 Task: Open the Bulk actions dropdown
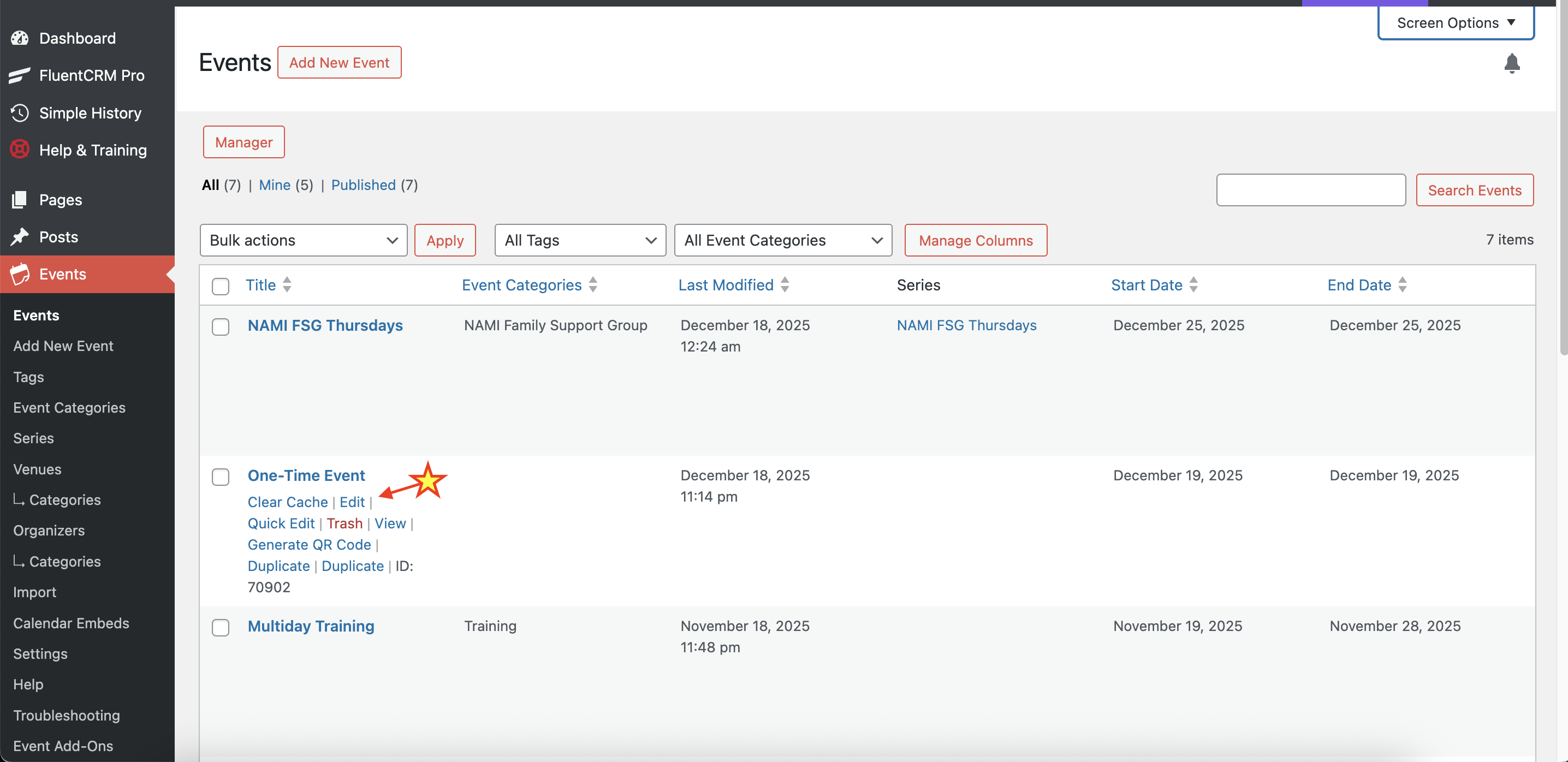pyautogui.click(x=303, y=240)
